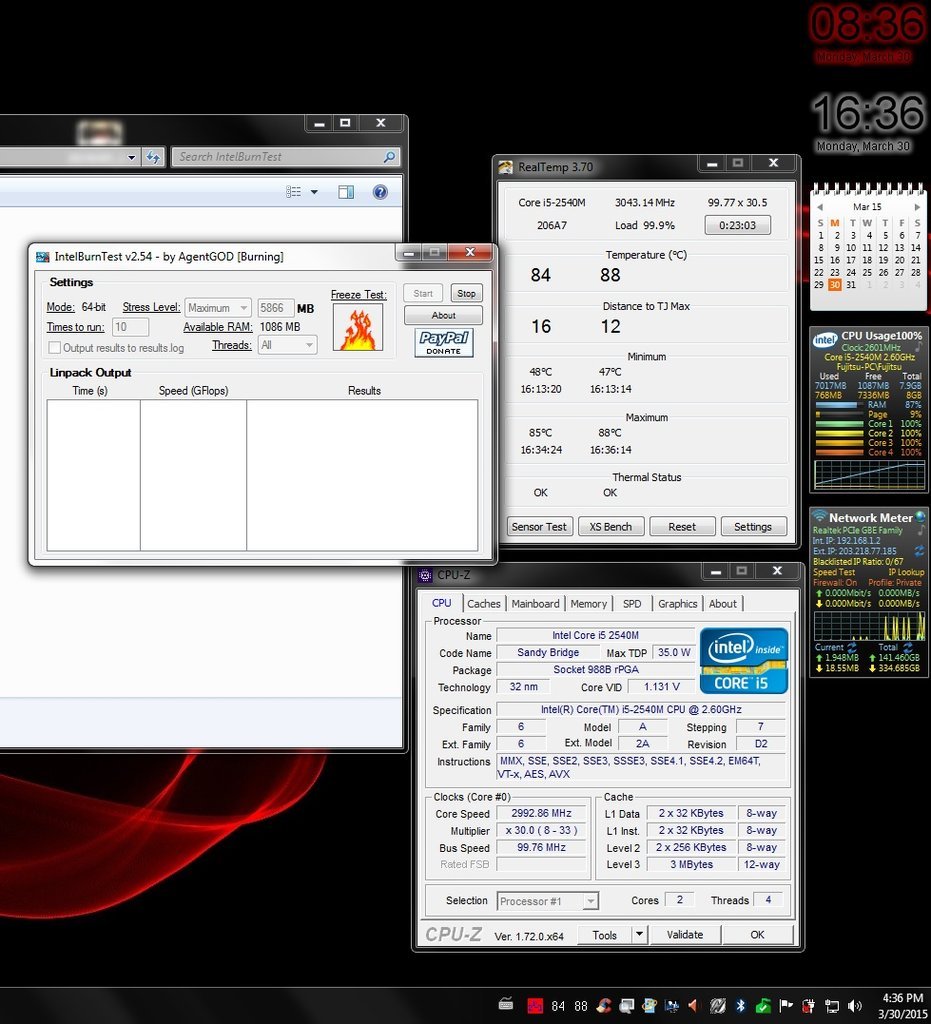The width and height of the screenshot is (931, 1024).
Task: Open the Threads dropdown in IntelBurnTest
Action: coord(288,345)
